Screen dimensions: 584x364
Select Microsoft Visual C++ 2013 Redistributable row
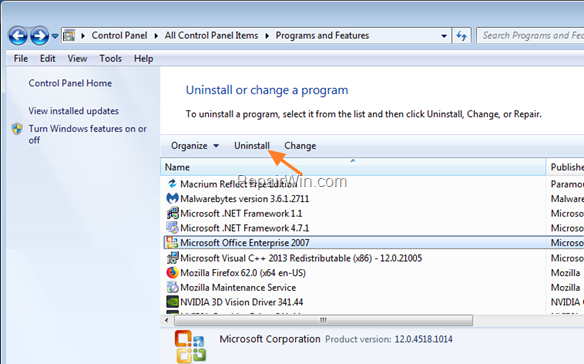pos(374,258)
